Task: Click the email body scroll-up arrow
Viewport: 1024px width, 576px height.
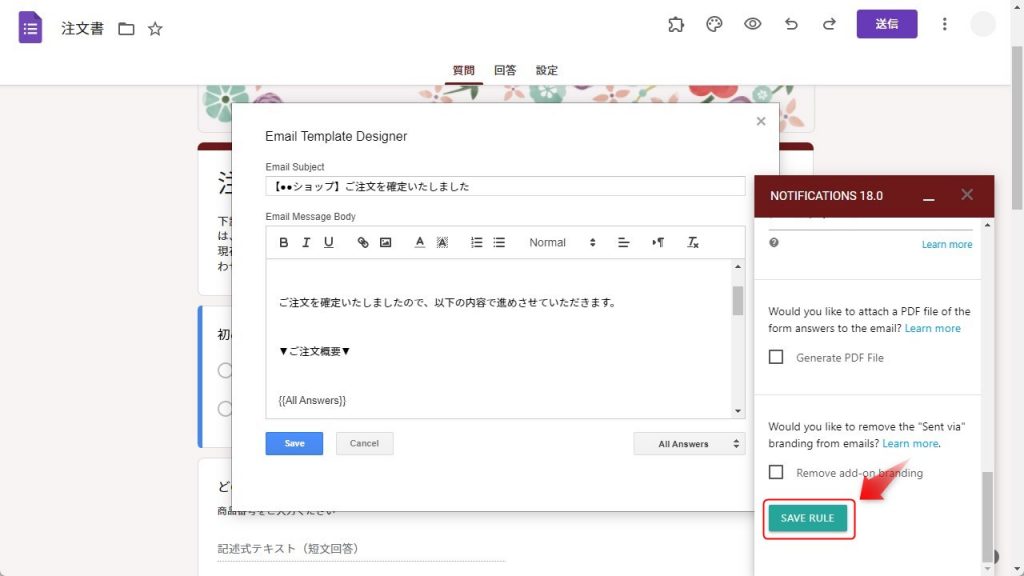Action: (x=738, y=266)
